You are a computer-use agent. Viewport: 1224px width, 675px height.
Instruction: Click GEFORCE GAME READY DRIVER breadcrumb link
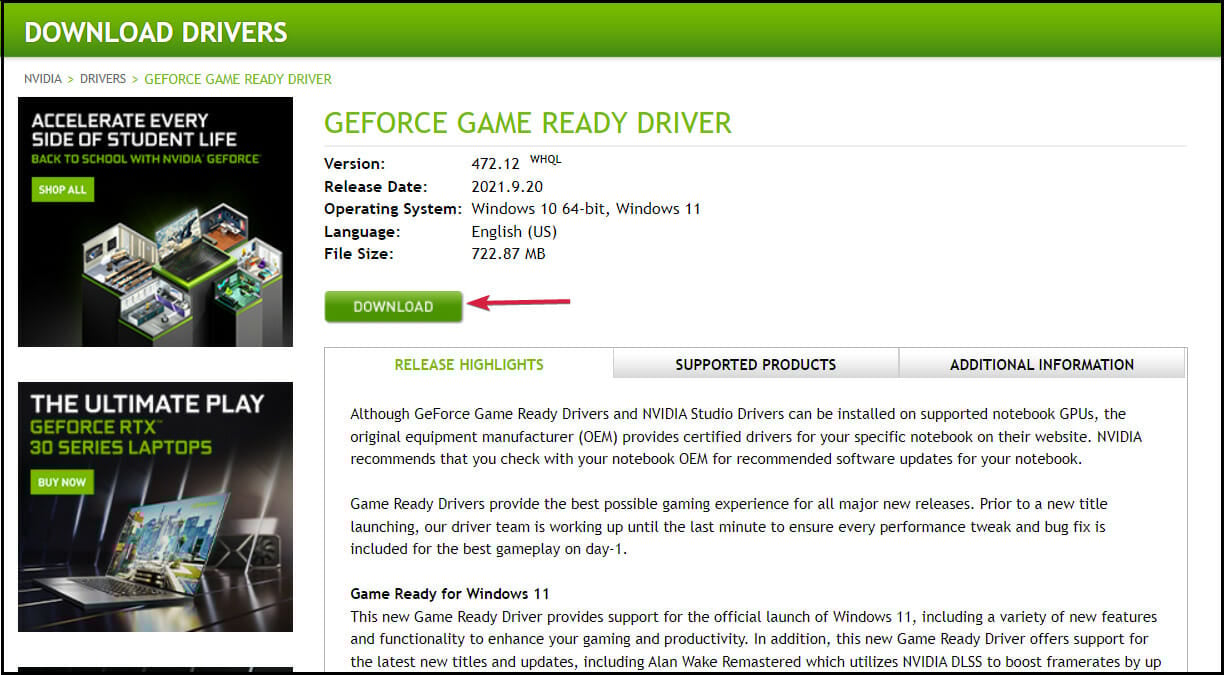(x=237, y=78)
